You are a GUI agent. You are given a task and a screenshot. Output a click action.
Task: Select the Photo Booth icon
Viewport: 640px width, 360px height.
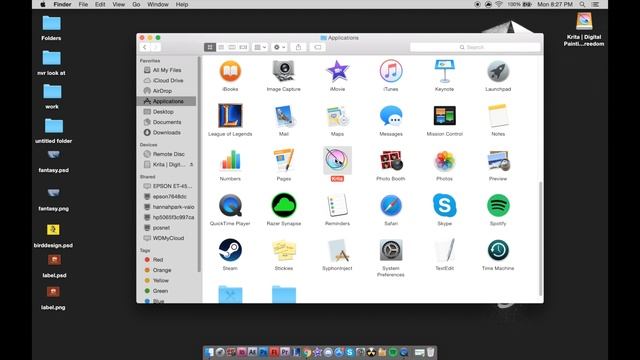(391, 160)
